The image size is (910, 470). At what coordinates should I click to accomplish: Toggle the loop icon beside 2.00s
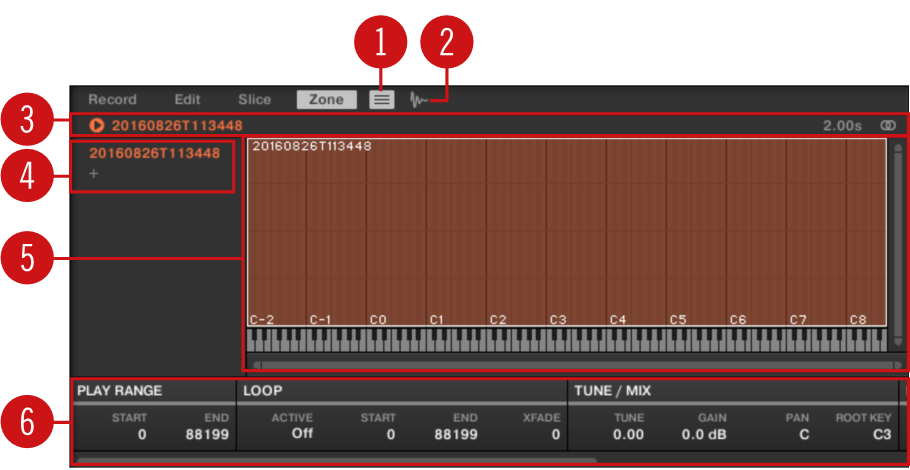coord(887,126)
